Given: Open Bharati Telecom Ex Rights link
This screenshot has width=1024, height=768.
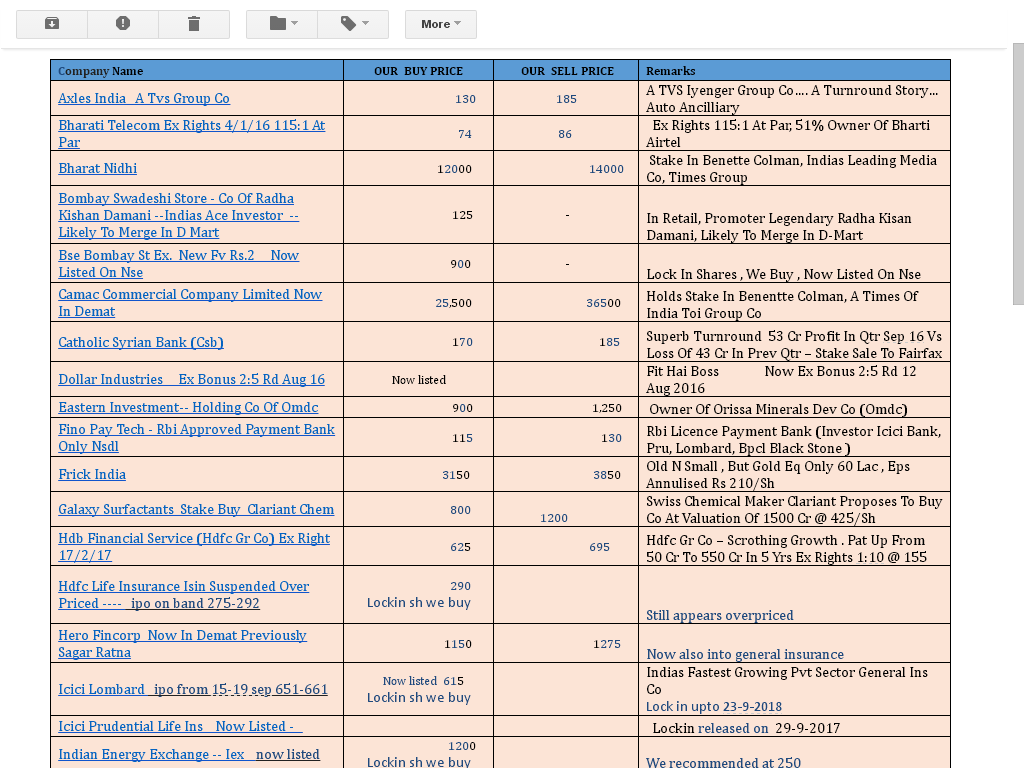Looking at the screenshot, I should coord(191,134).
